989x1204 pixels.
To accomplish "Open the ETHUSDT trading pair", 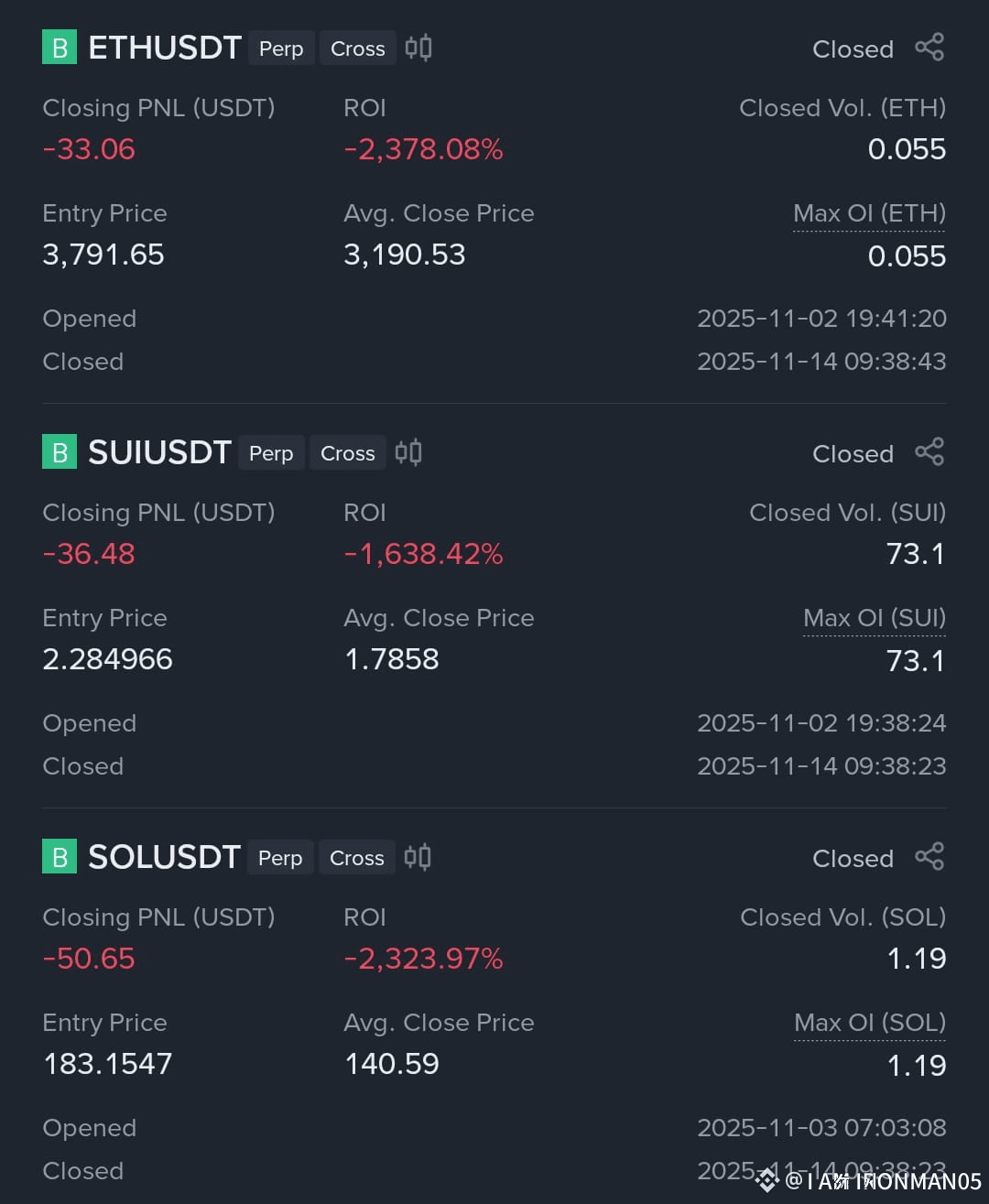I will pos(165,48).
